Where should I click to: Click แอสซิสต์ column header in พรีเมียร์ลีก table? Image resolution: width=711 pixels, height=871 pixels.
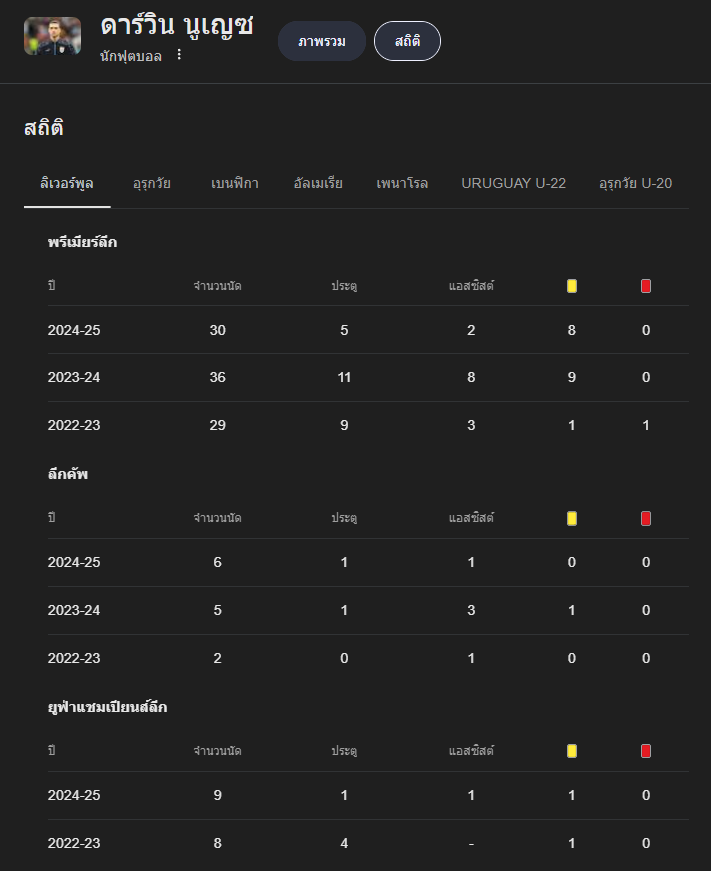tap(471, 286)
